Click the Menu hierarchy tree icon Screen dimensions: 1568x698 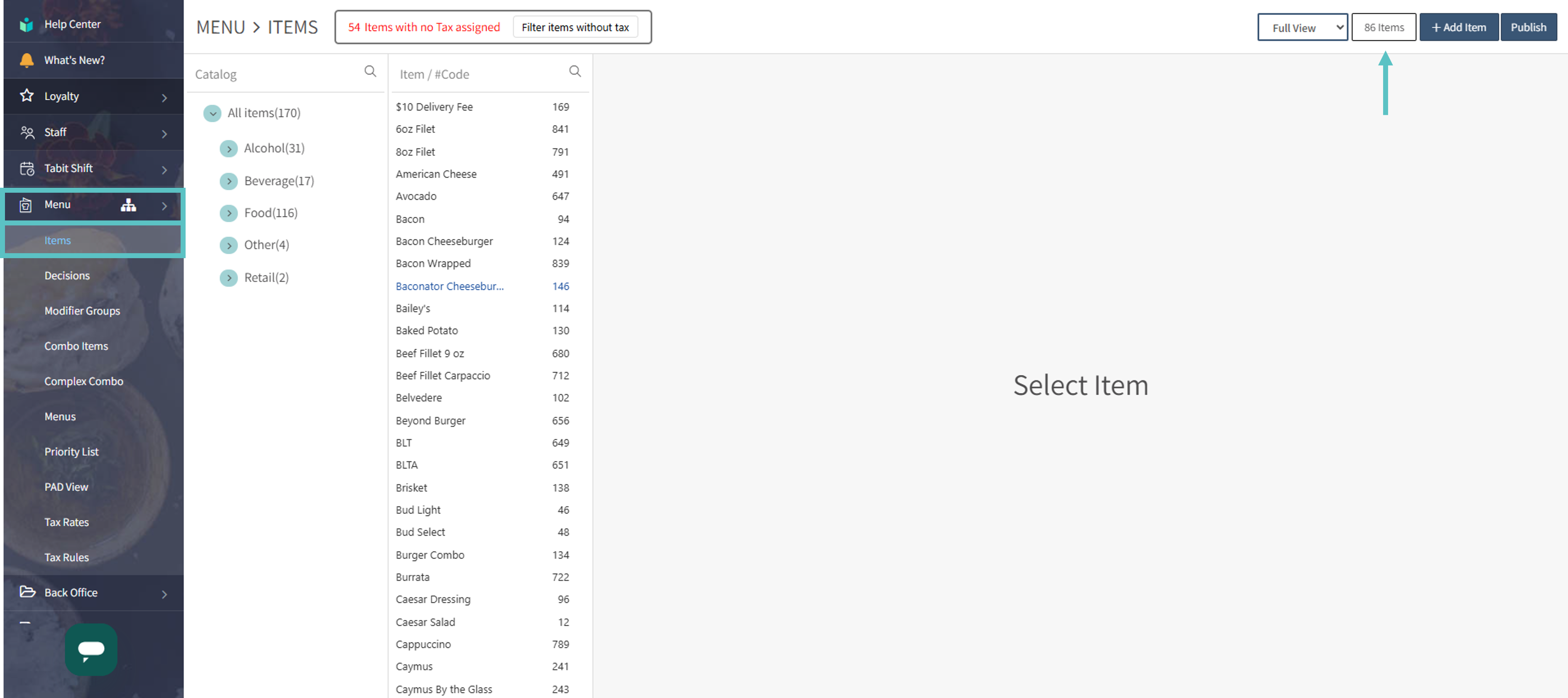coord(128,205)
